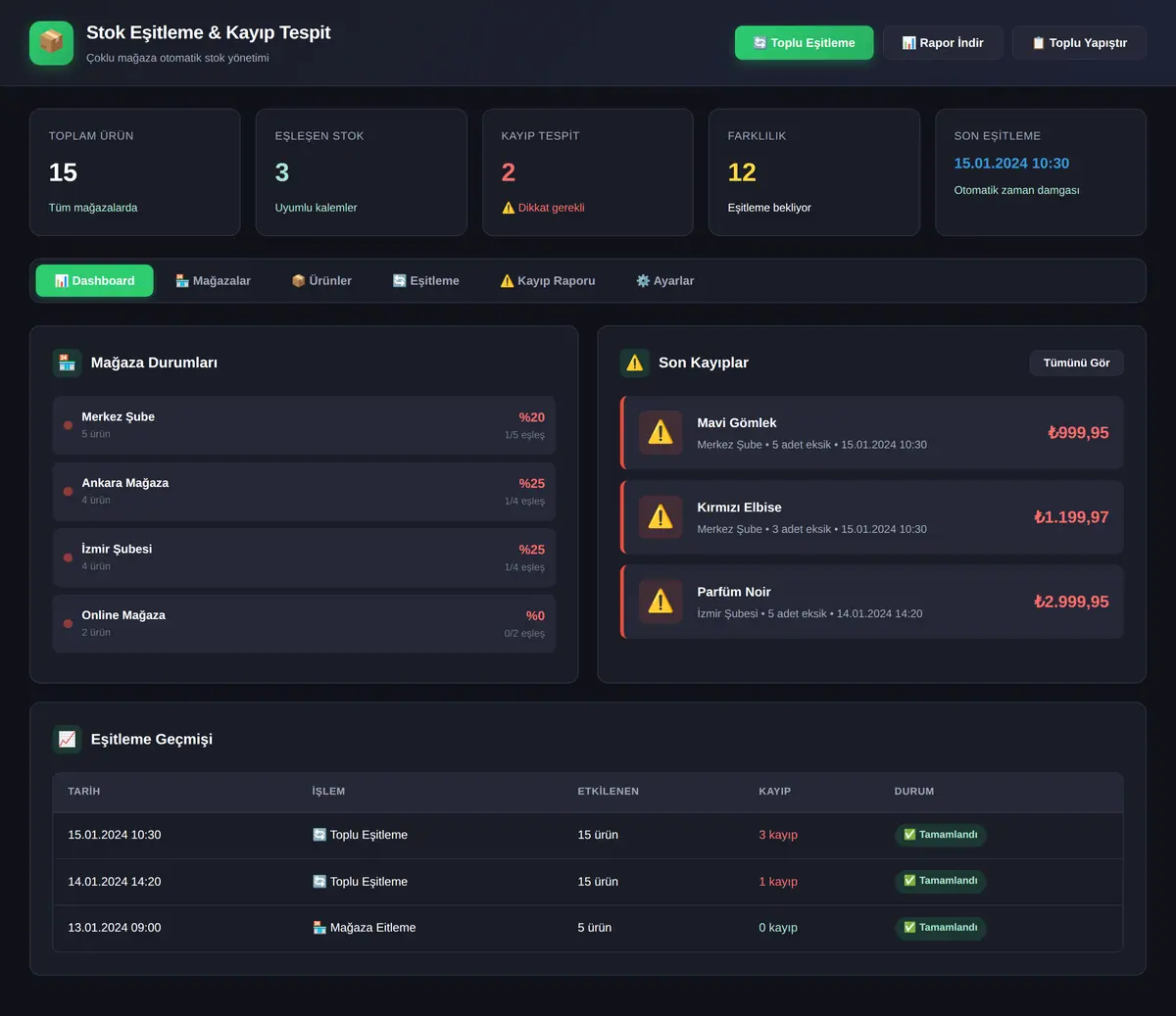This screenshot has height=1016, width=1176.
Task: Click the Farklılık count 12
Action: click(x=742, y=172)
